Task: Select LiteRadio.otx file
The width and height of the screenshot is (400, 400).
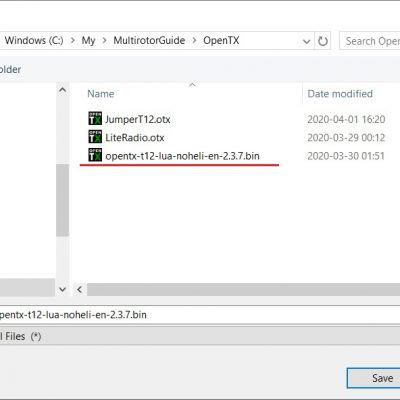Action: point(135,137)
